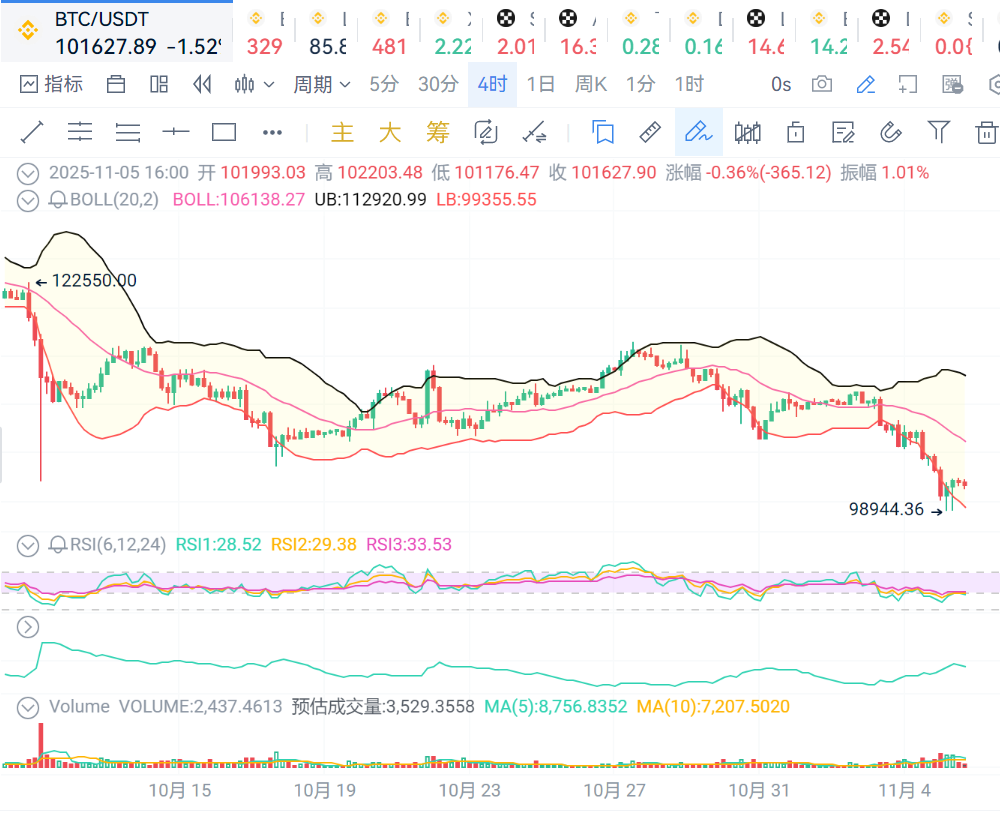The width and height of the screenshot is (1000, 819).
Task: Toggle the BOLL indicator alert bell
Action: 58,200
